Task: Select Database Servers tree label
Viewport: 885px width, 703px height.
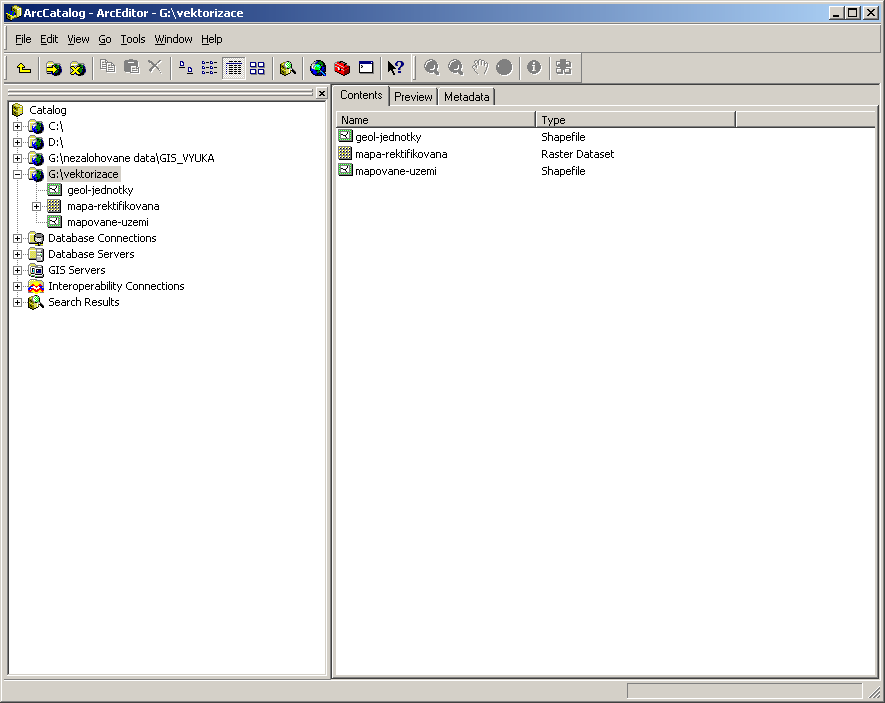Action: [91, 254]
